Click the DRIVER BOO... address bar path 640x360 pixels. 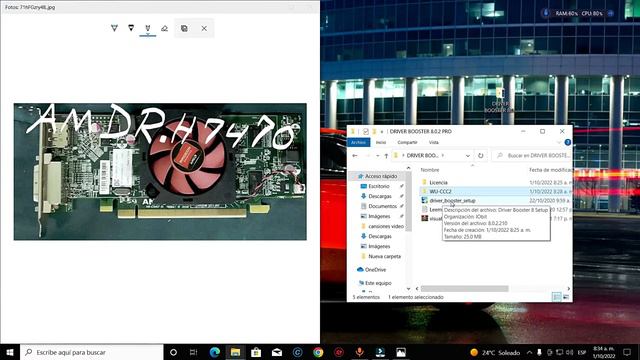[422, 156]
